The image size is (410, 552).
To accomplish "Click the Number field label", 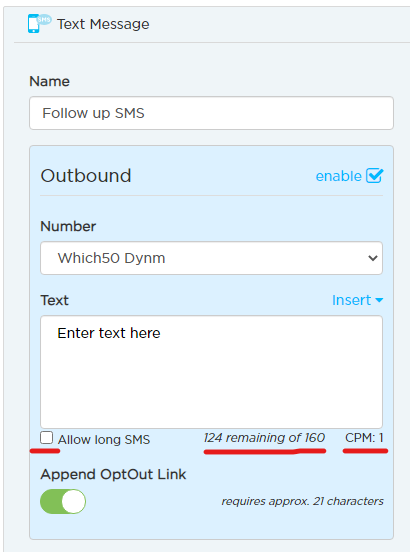I will (x=68, y=226).
